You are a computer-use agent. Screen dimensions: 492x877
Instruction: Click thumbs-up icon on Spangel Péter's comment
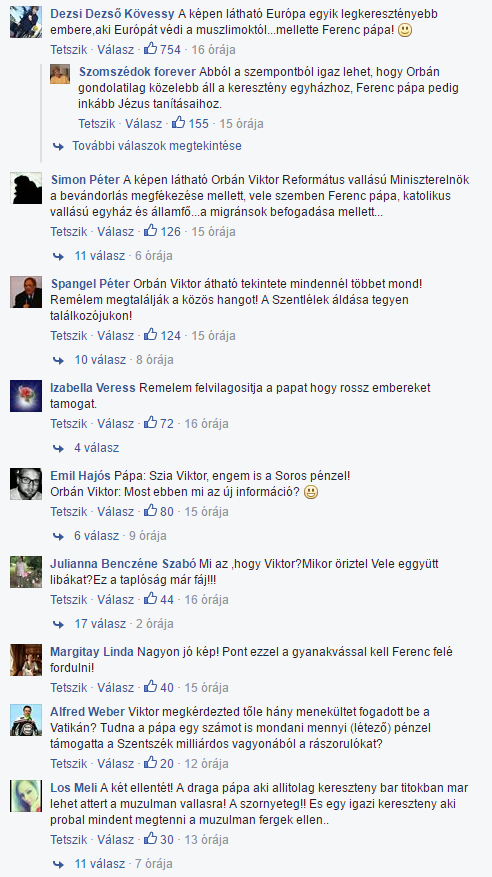tap(150, 335)
